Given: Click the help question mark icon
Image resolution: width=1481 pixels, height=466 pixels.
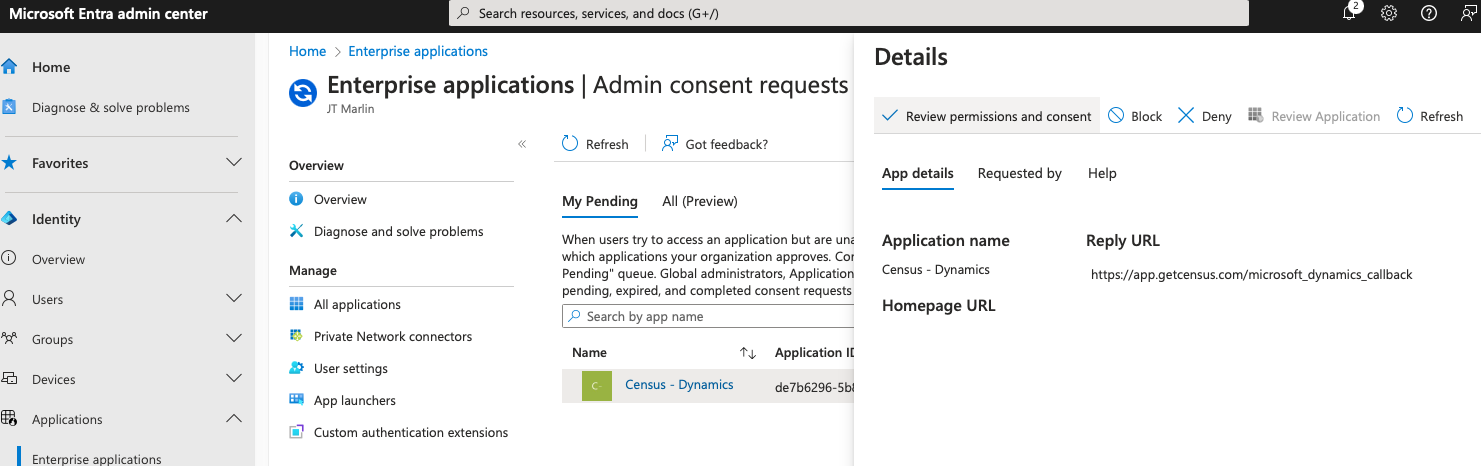Looking at the screenshot, I should click(1429, 13).
